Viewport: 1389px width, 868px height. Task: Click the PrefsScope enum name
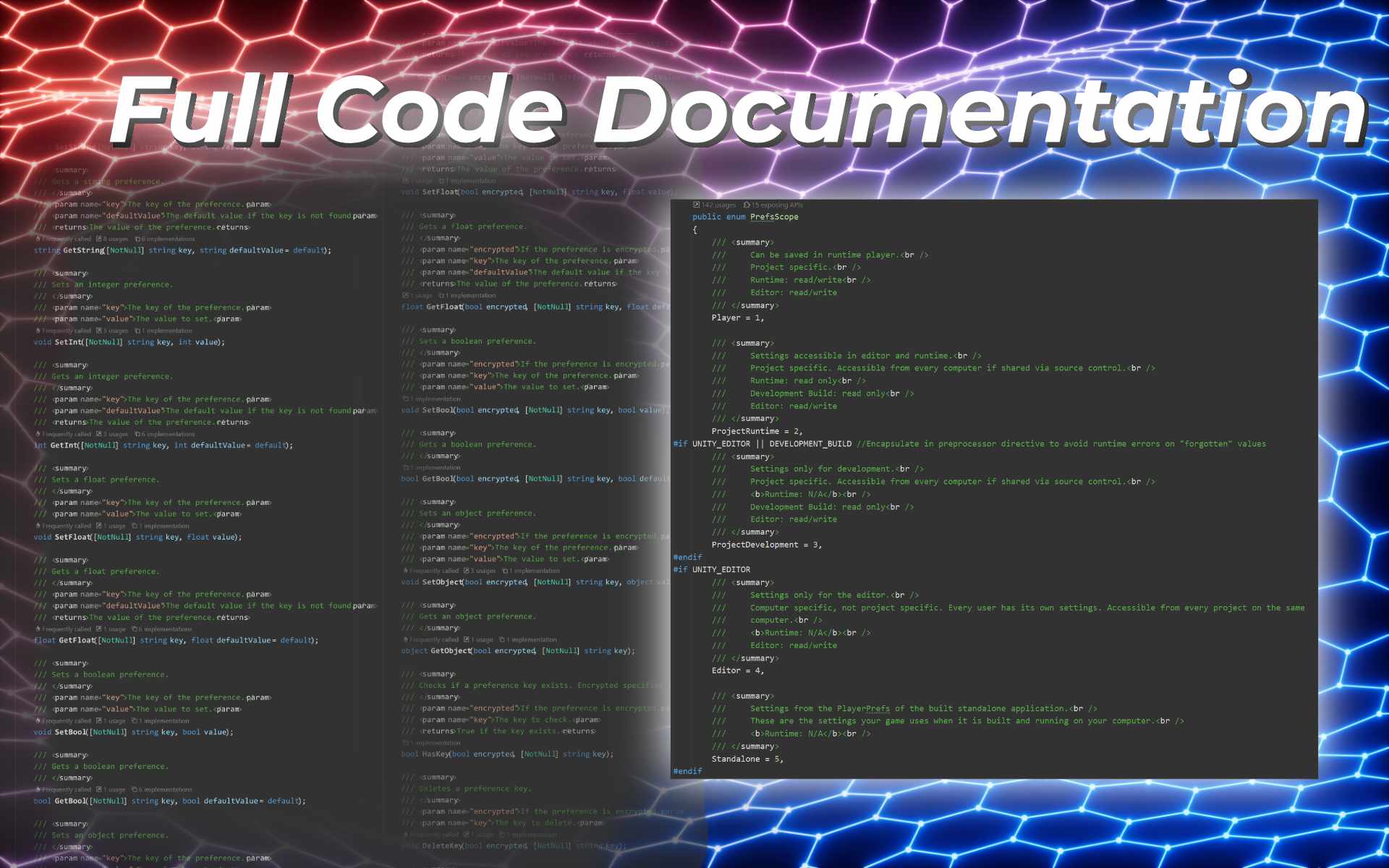[773, 217]
